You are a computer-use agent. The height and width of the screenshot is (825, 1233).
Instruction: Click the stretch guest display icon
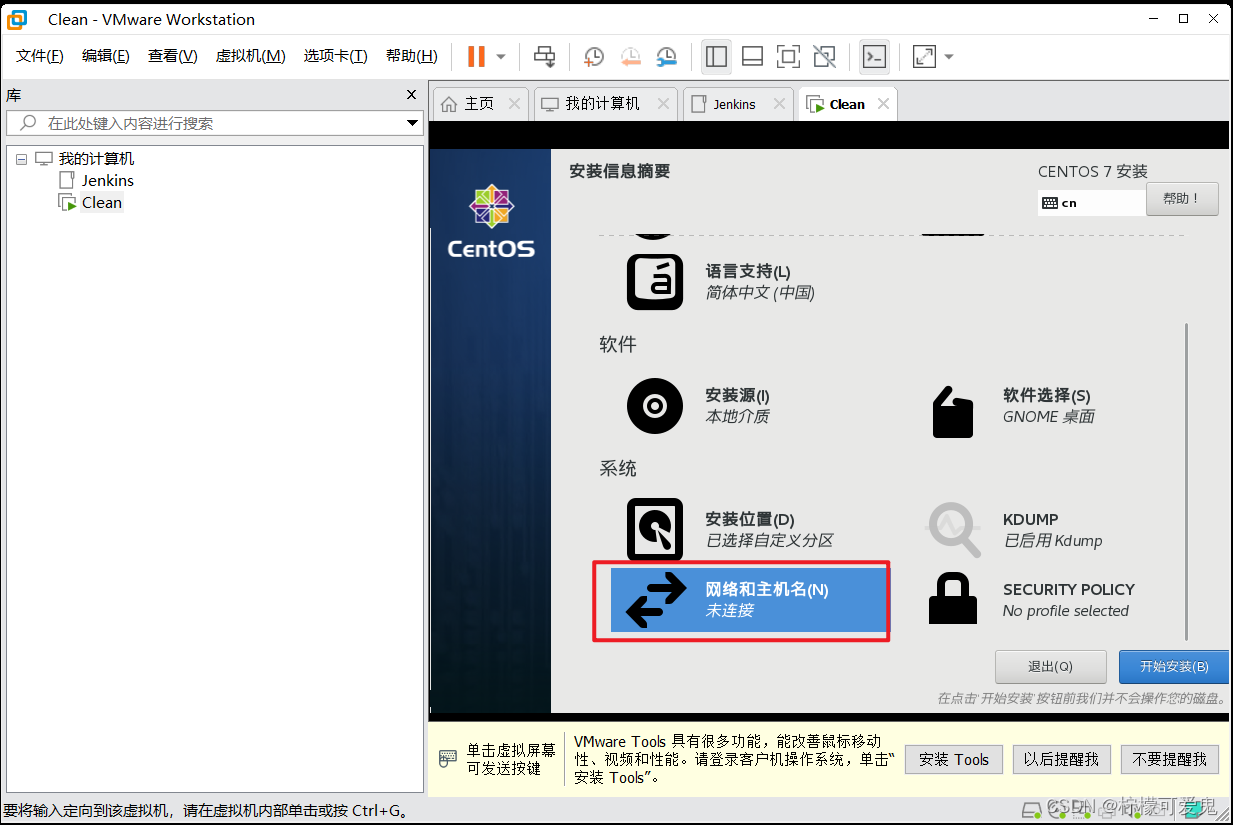924,56
